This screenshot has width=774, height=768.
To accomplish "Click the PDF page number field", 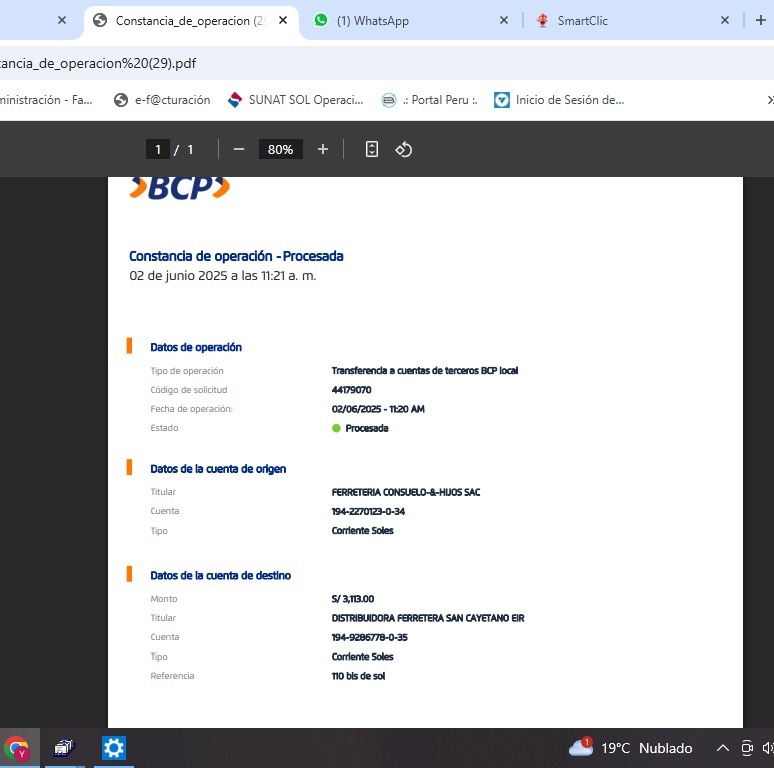I will [157, 149].
